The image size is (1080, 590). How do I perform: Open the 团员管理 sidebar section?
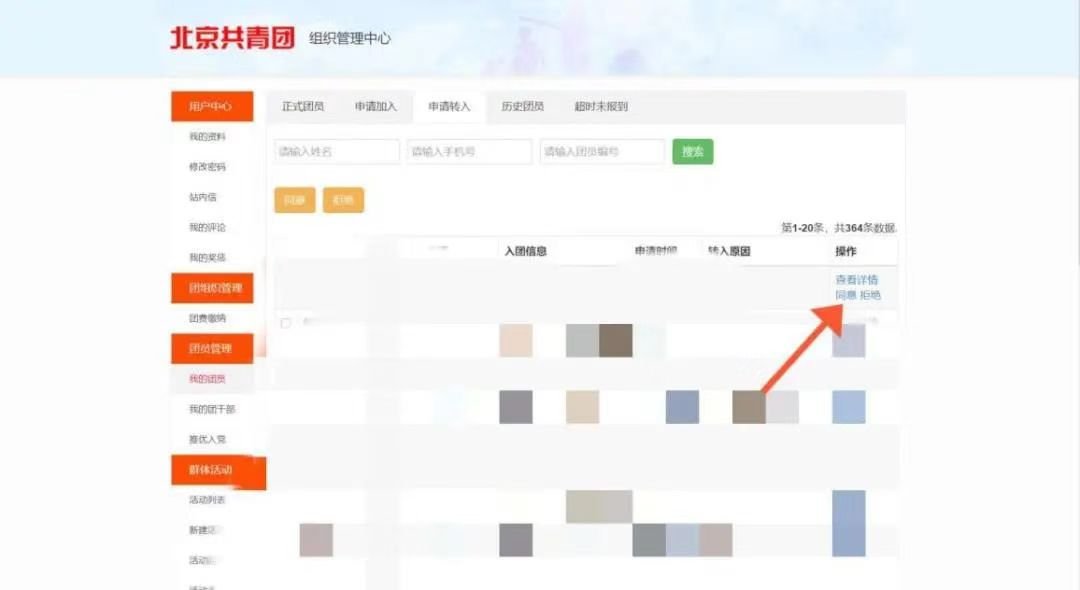click(x=212, y=348)
